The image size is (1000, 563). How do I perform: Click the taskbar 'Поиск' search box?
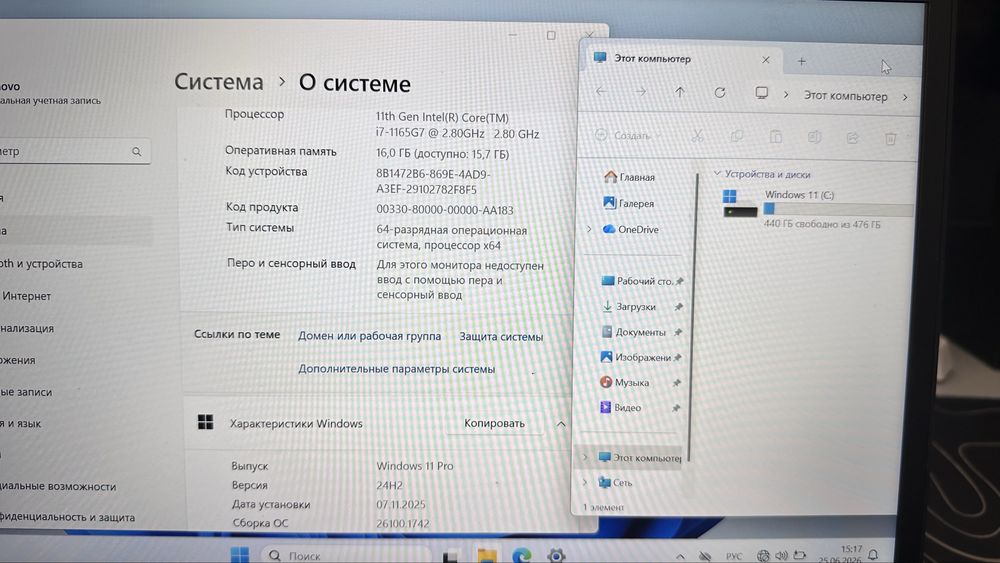(x=348, y=555)
